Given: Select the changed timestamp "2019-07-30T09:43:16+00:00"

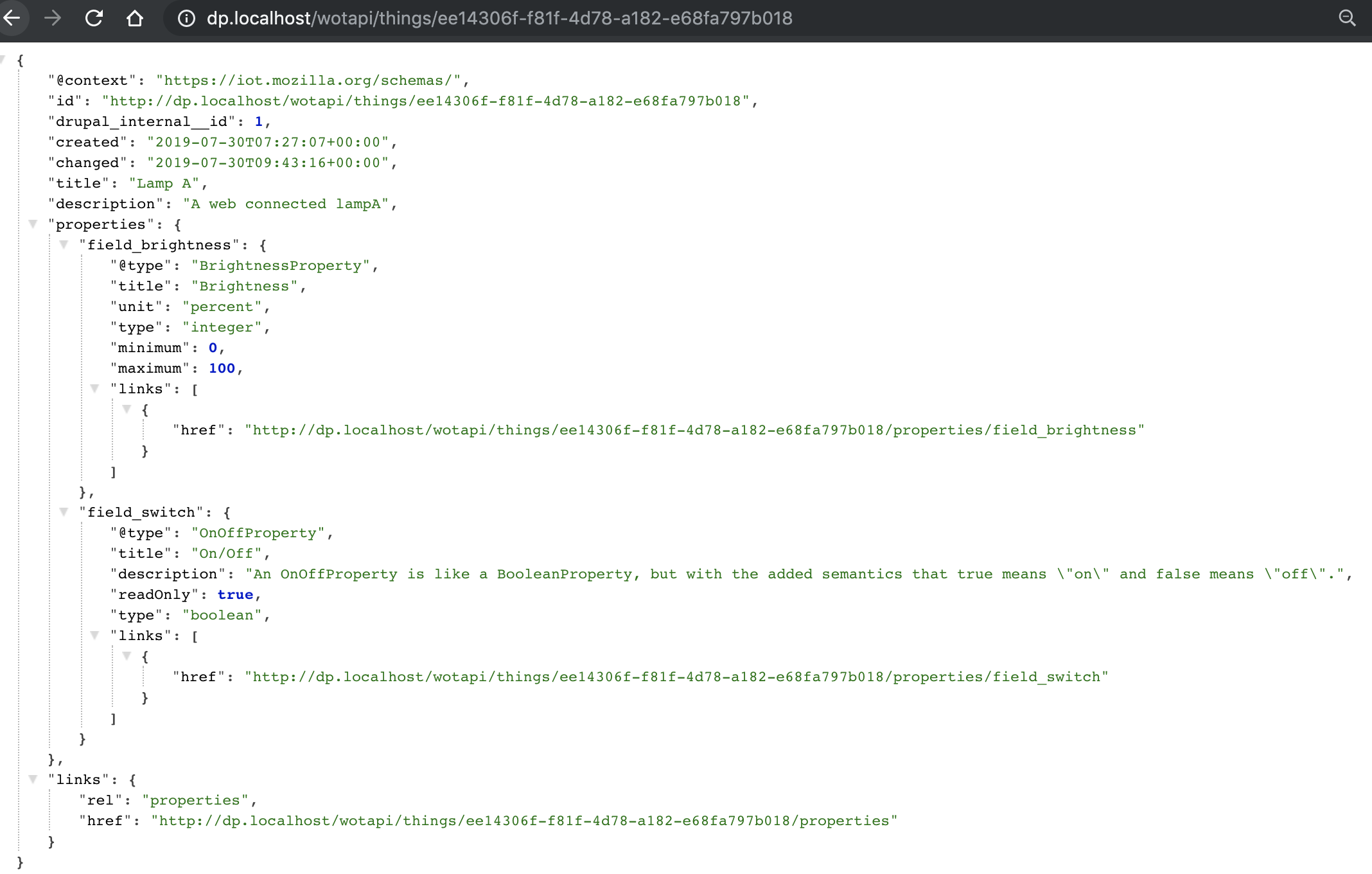Looking at the screenshot, I should point(268,163).
